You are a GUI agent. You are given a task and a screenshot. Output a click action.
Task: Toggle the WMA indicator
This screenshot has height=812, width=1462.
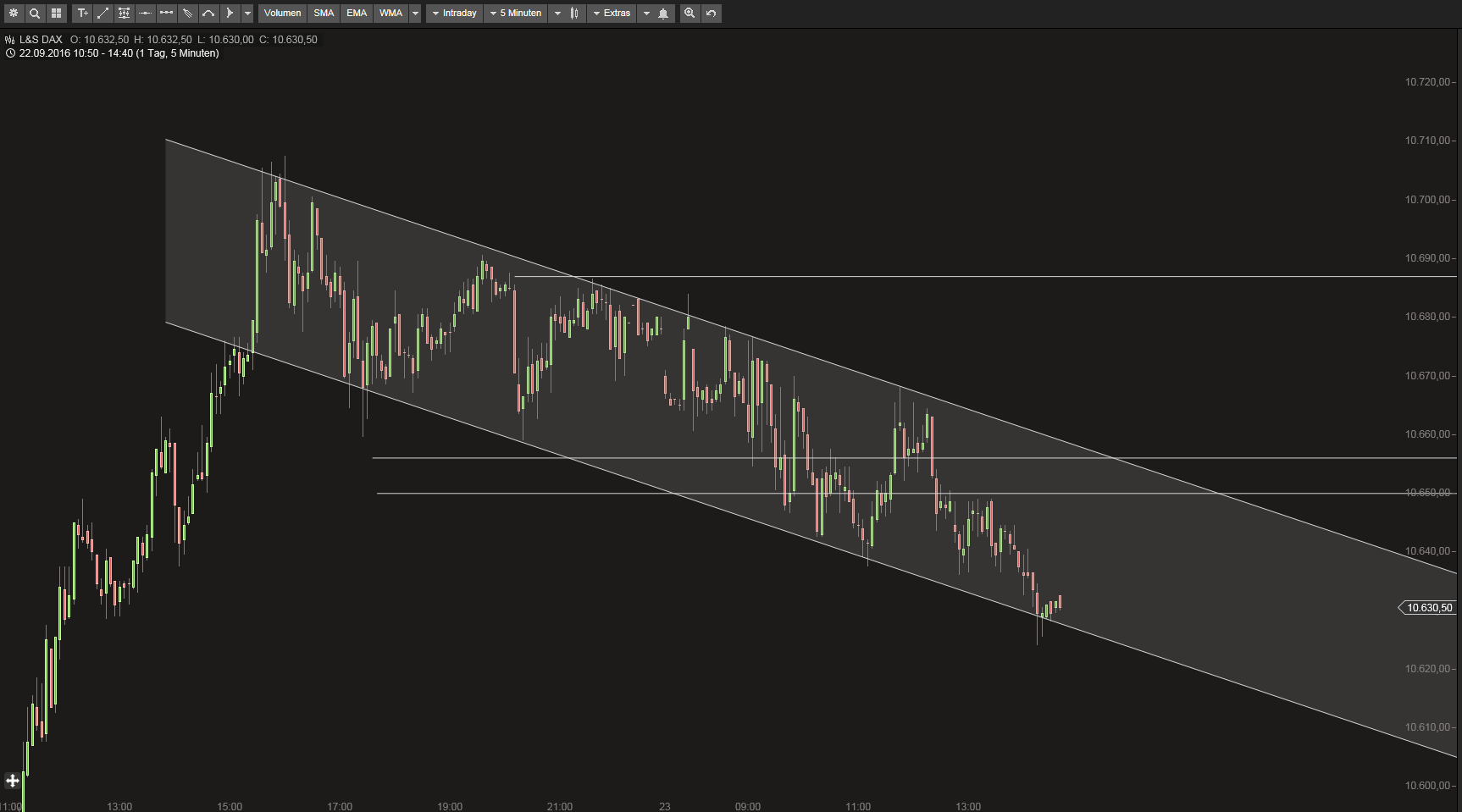[390, 13]
